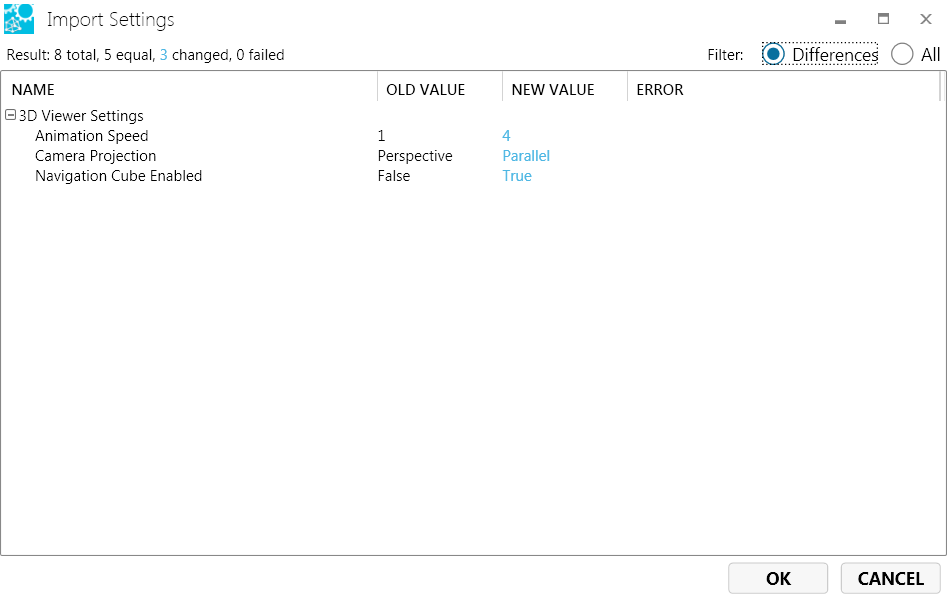Click the OLD VALUE column header
The image size is (947, 600).
coord(425,90)
